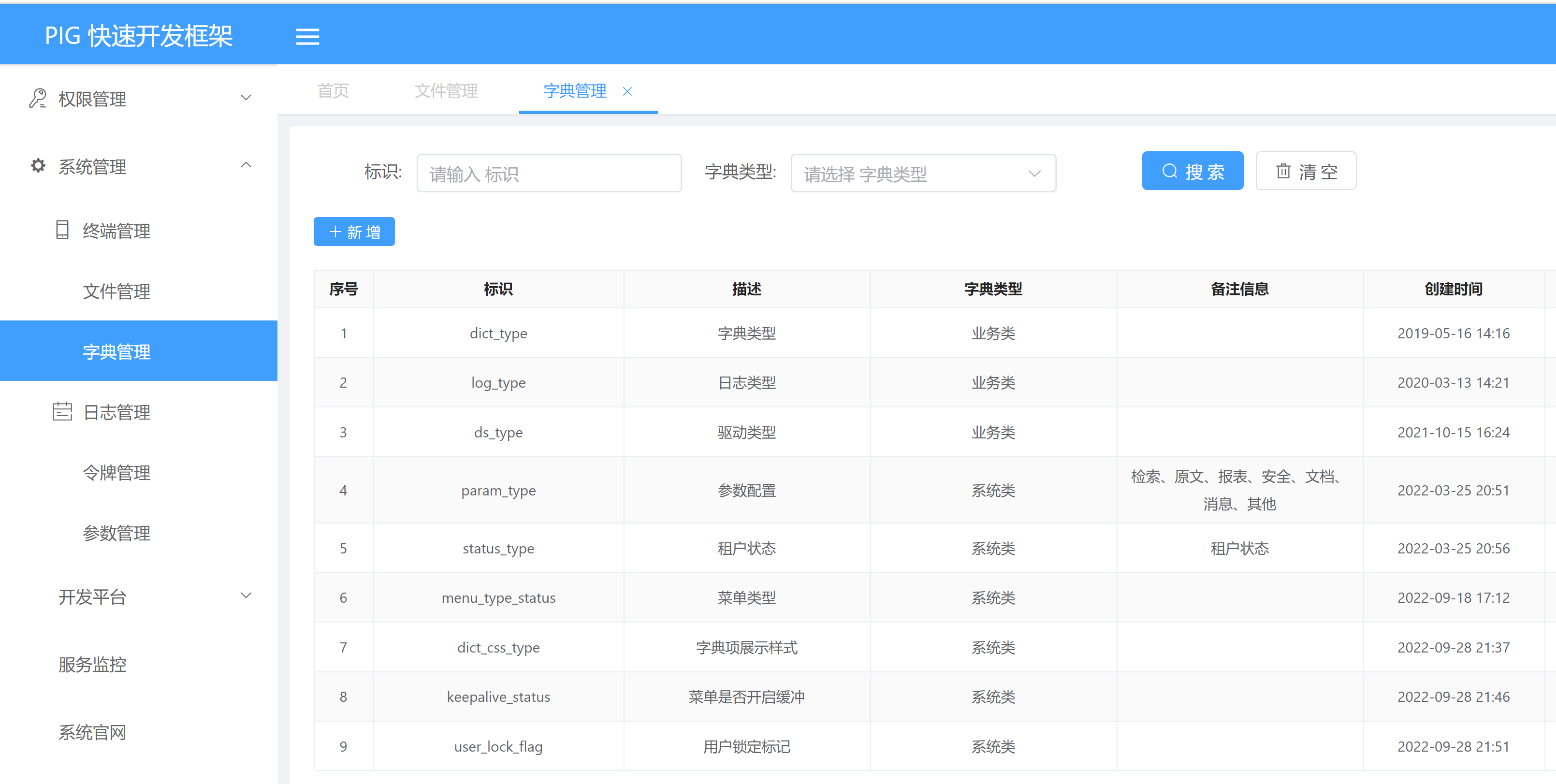Viewport: 1556px width, 784px height.
Task: Click the 系统官网 sidebar link
Action: point(92,732)
